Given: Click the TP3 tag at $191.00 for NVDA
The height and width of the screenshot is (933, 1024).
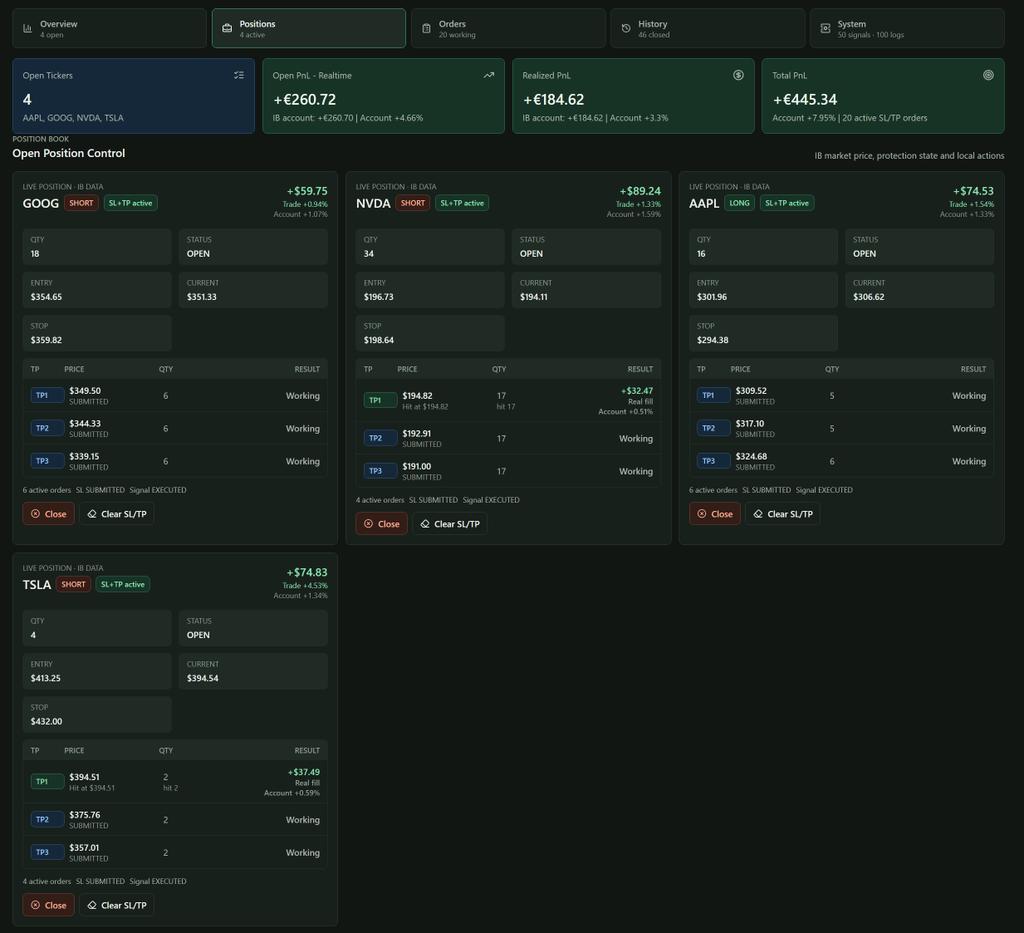Looking at the screenshot, I should click(380, 471).
